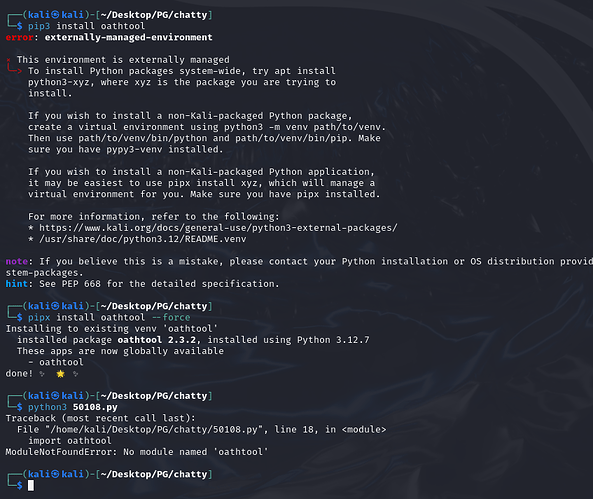Click the purple 'note' label
Screen dimensions: 593x499
17,261
